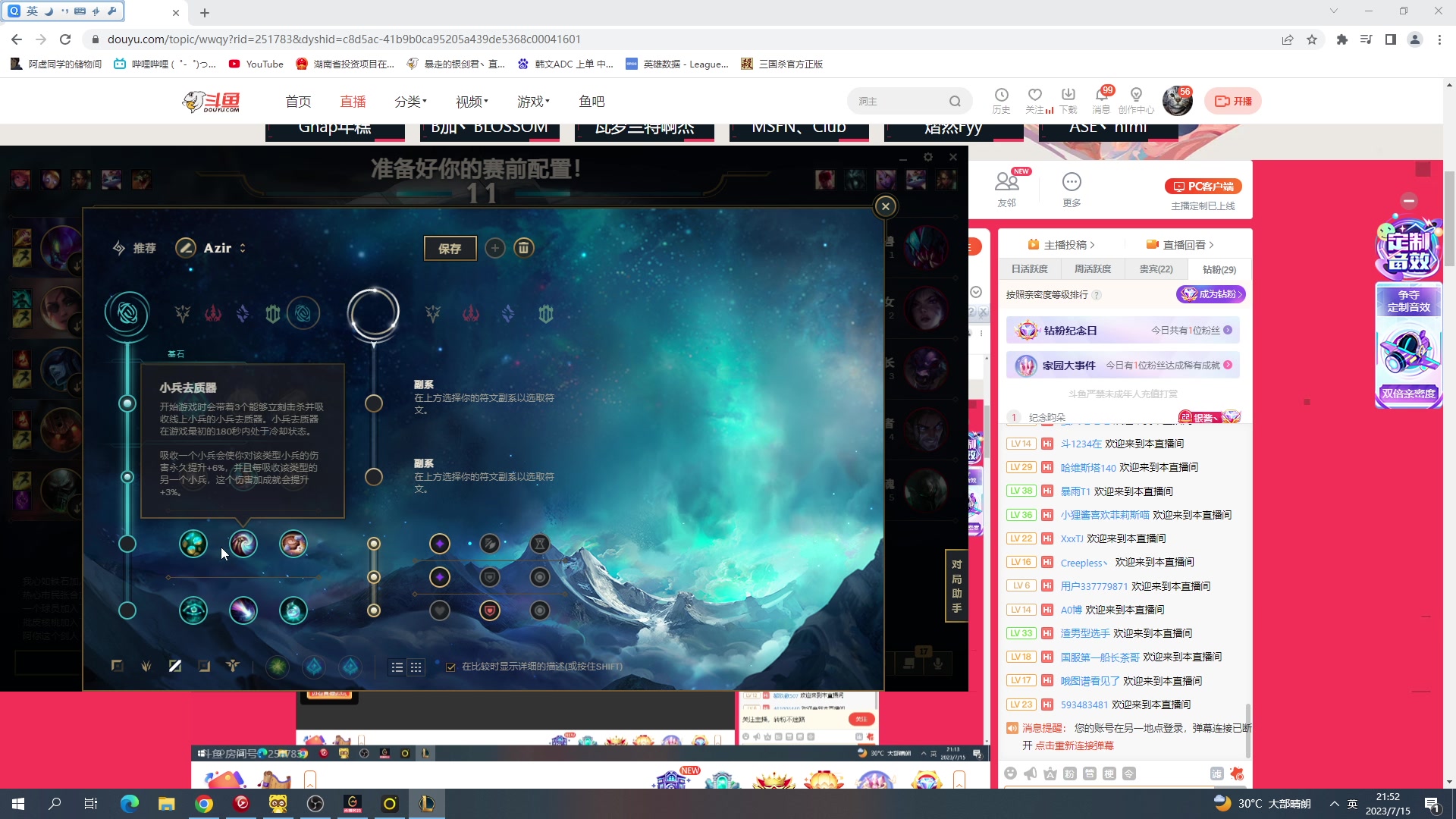Click the 成为钻粉 button
This screenshot has height=819, width=1456.
click(x=1210, y=294)
